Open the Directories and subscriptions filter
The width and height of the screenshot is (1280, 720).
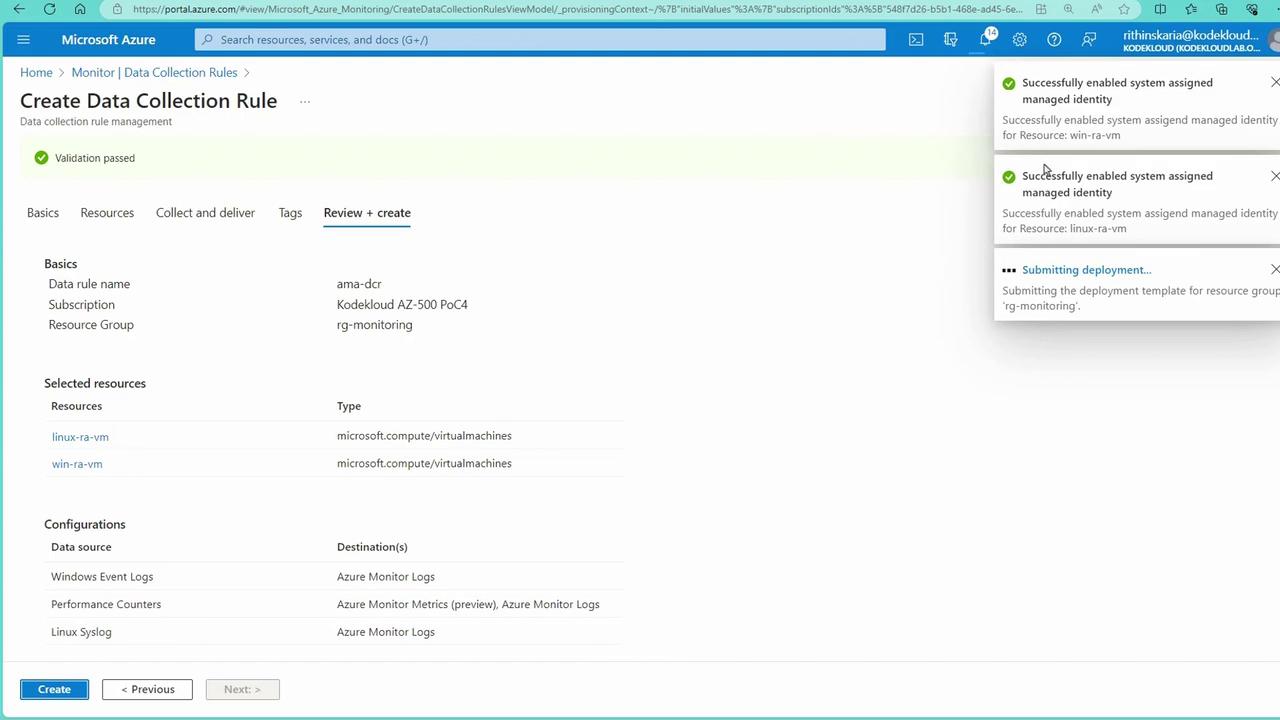pos(950,40)
